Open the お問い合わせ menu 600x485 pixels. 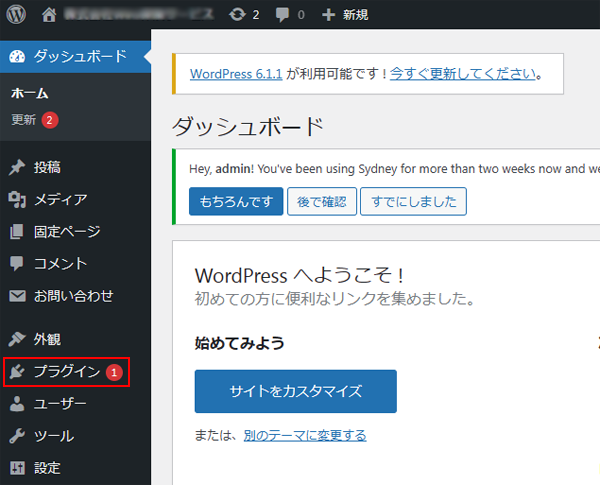click(75, 296)
